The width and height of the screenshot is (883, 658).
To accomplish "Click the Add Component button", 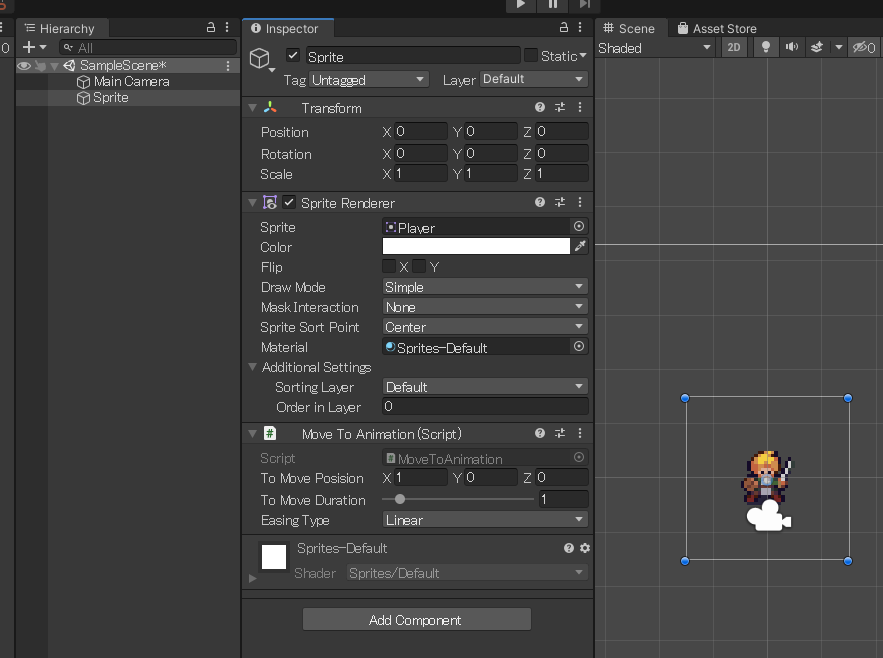I will click(416, 619).
